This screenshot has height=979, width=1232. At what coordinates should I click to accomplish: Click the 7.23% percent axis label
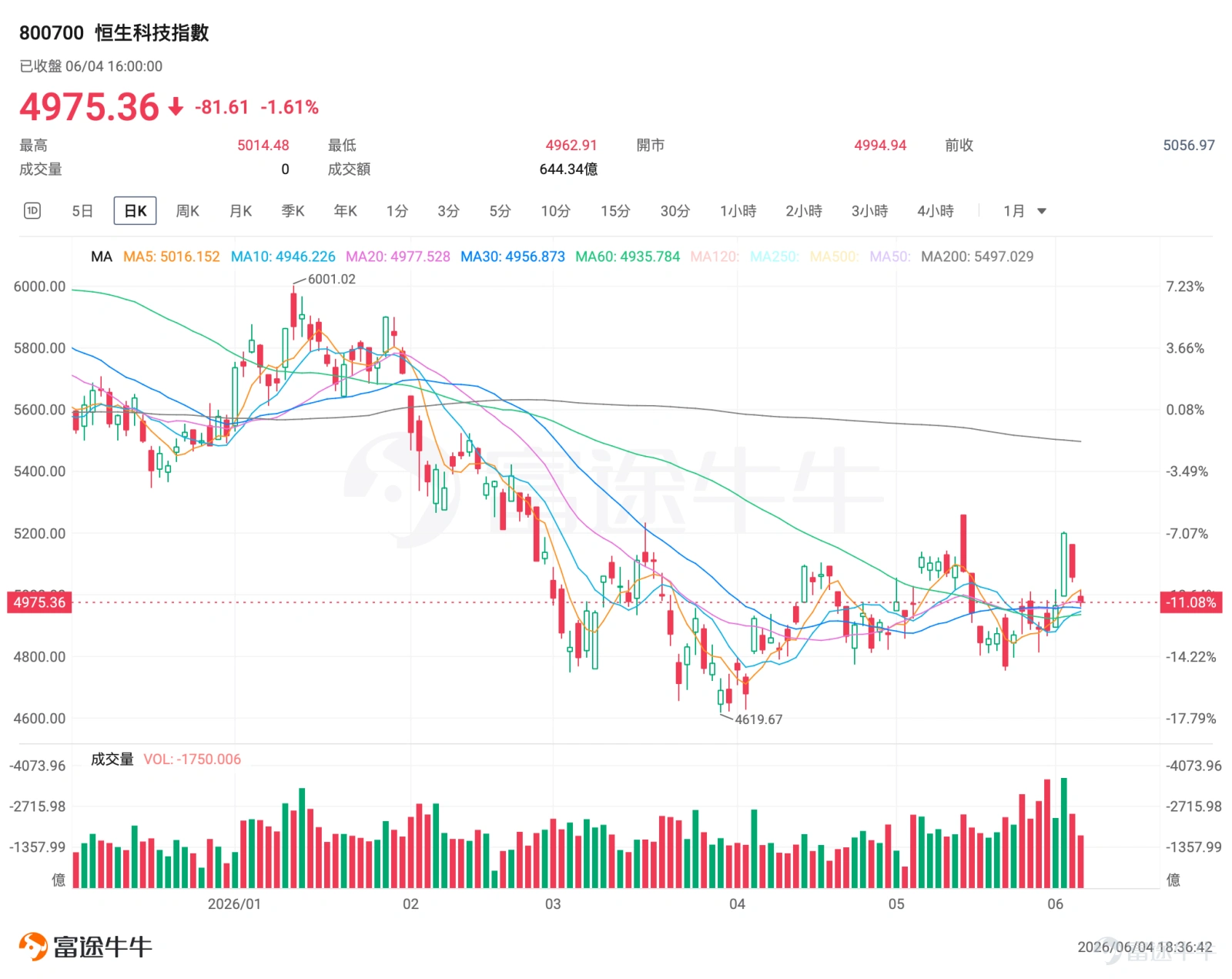pos(1185,287)
